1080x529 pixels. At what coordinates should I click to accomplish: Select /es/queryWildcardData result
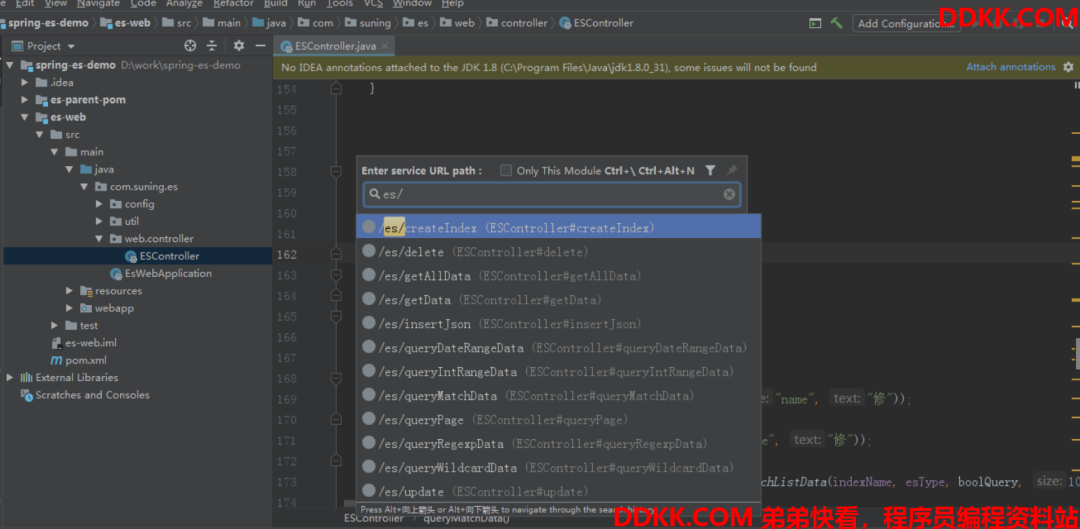559,468
